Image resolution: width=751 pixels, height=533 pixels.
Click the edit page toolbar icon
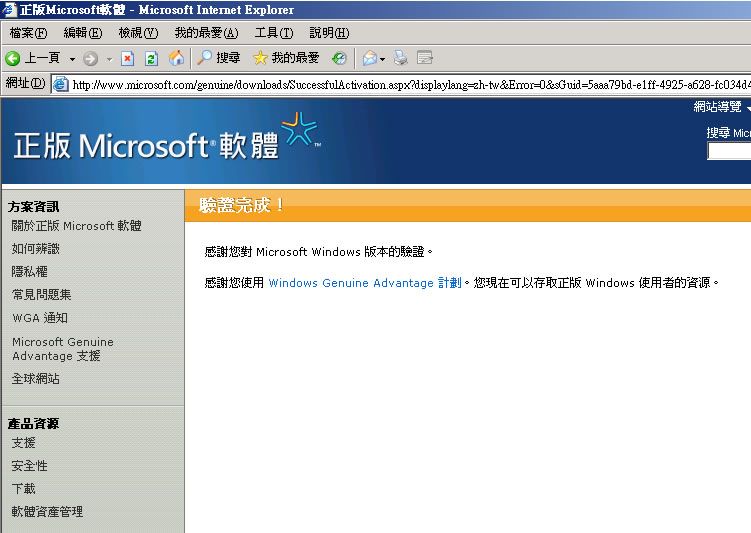click(425, 58)
